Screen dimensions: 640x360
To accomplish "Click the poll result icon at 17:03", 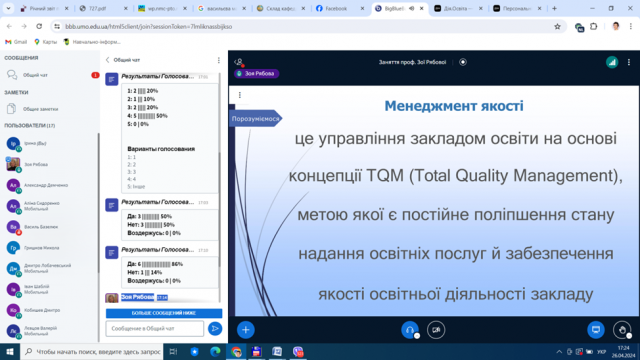I will [112, 205].
